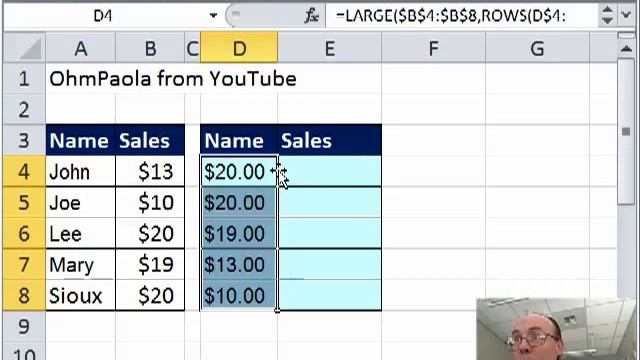Click Lee's sales value $20
Viewport: 640px width, 360px height.
[150, 233]
